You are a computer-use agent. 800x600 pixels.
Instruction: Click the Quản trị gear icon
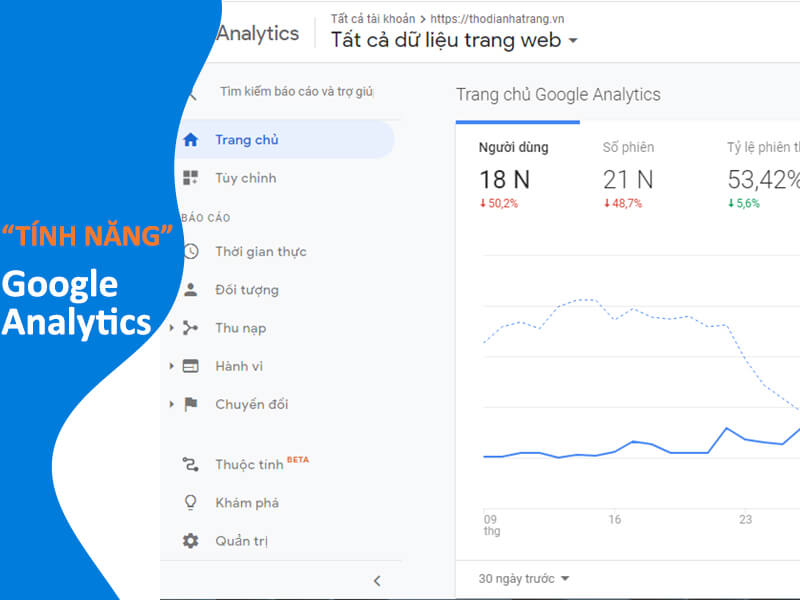click(x=190, y=541)
